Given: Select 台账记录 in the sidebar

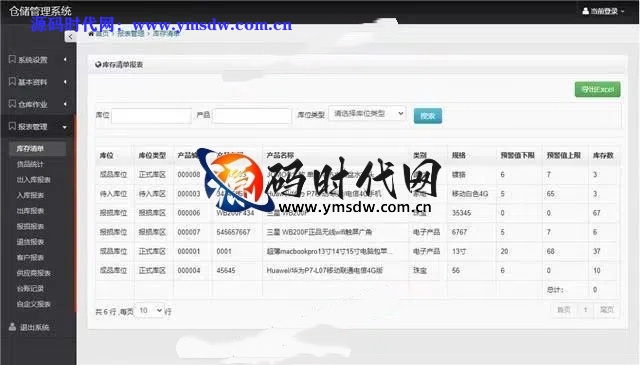Looking at the screenshot, I should coord(30,289).
